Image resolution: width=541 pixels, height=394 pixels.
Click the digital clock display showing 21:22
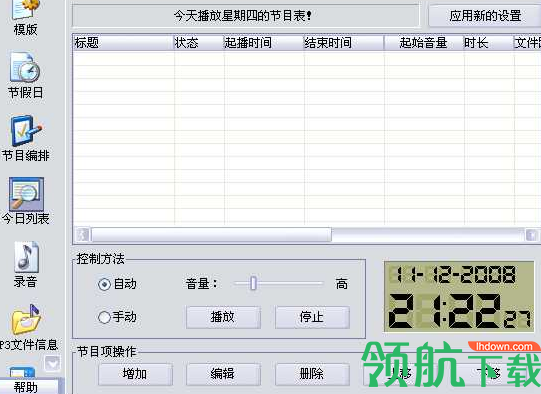pyautogui.click(x=459, y=297)
